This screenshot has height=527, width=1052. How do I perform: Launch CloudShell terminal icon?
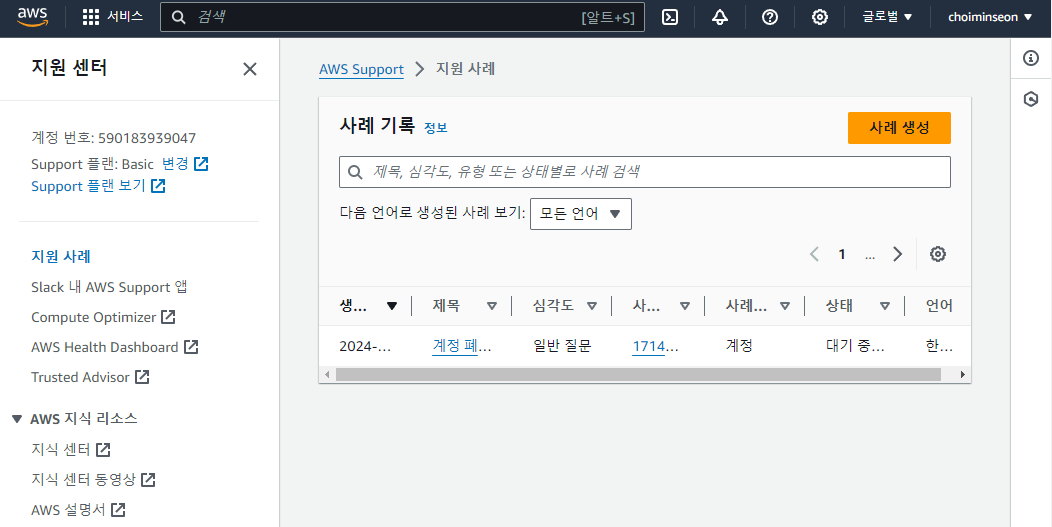click(x=670, y=17)
